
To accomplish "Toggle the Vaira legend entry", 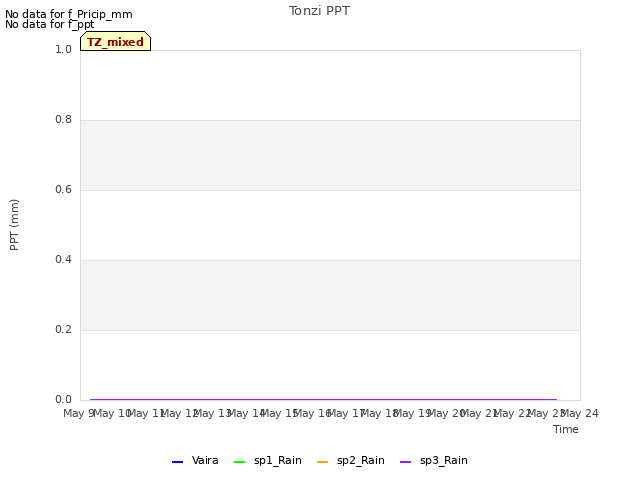I will point(195,460).
